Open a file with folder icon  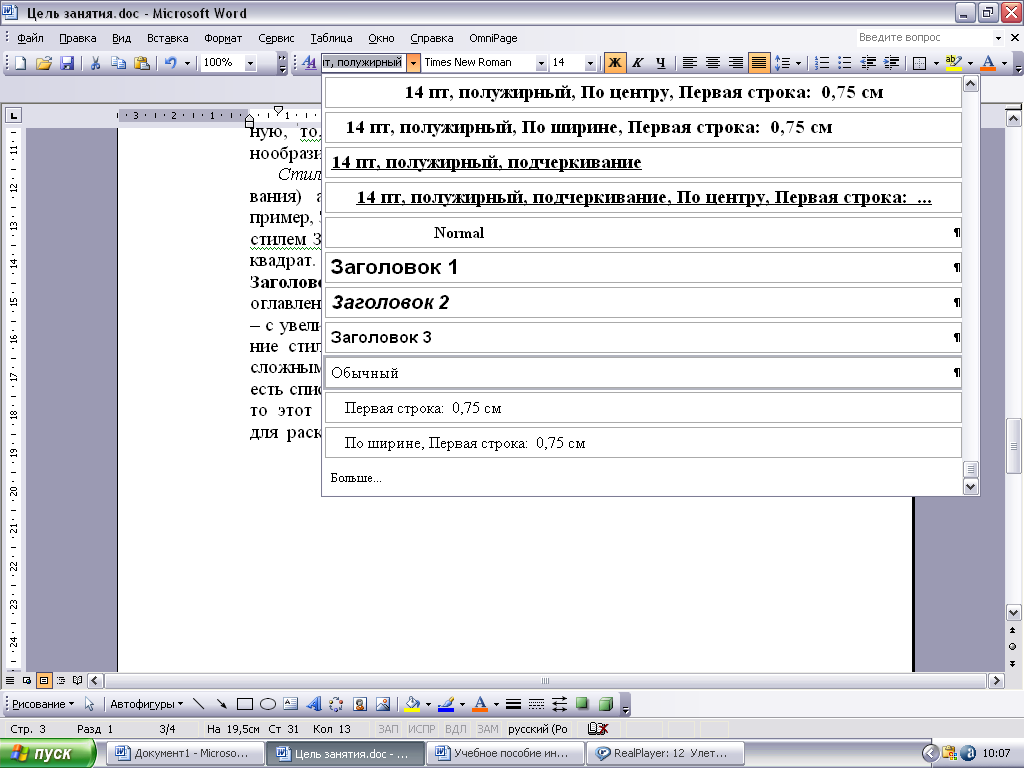point(44,63)
